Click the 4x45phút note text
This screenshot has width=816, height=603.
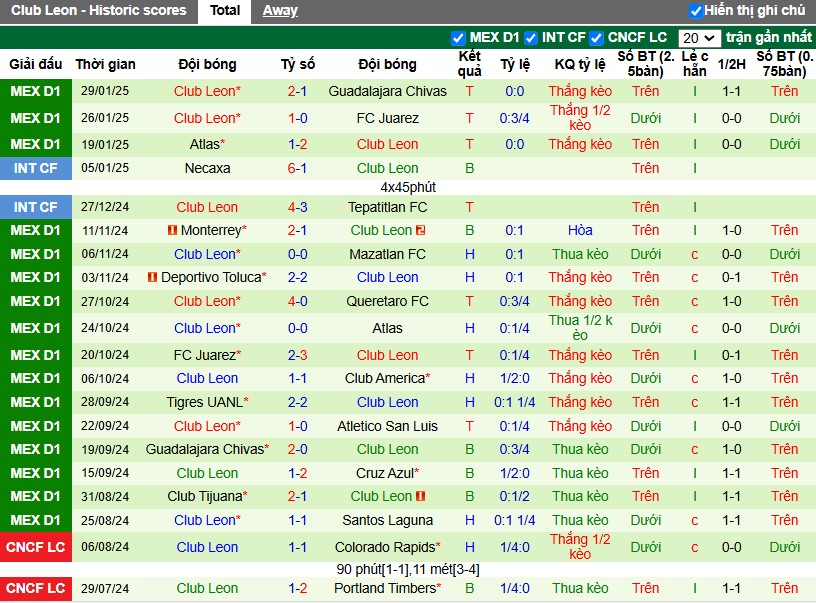408,187
